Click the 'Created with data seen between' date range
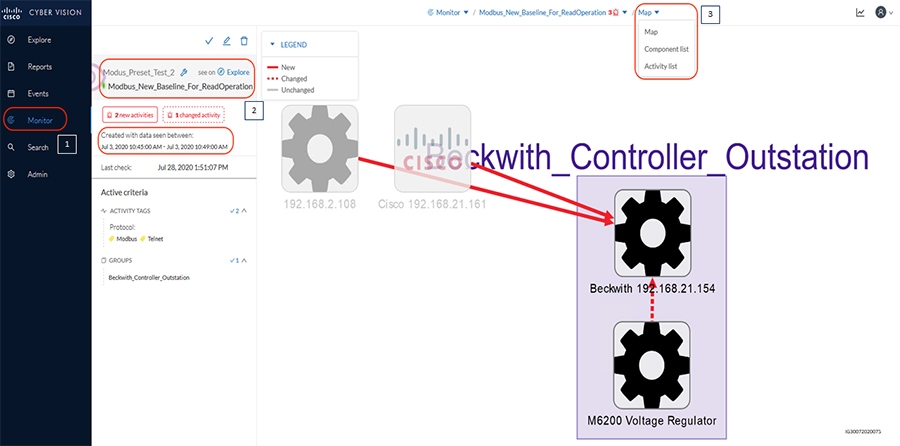This screenshot has width=900, height=446. coord(165,147)
